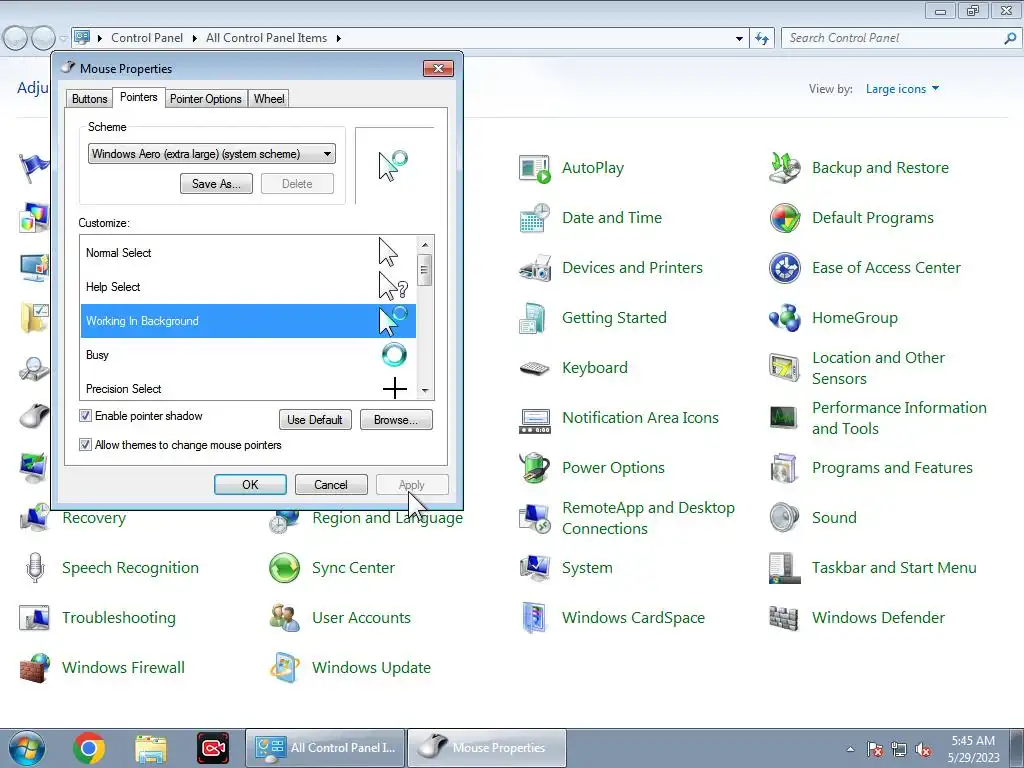Select Help Select in the Customize list

pos(248,287)
